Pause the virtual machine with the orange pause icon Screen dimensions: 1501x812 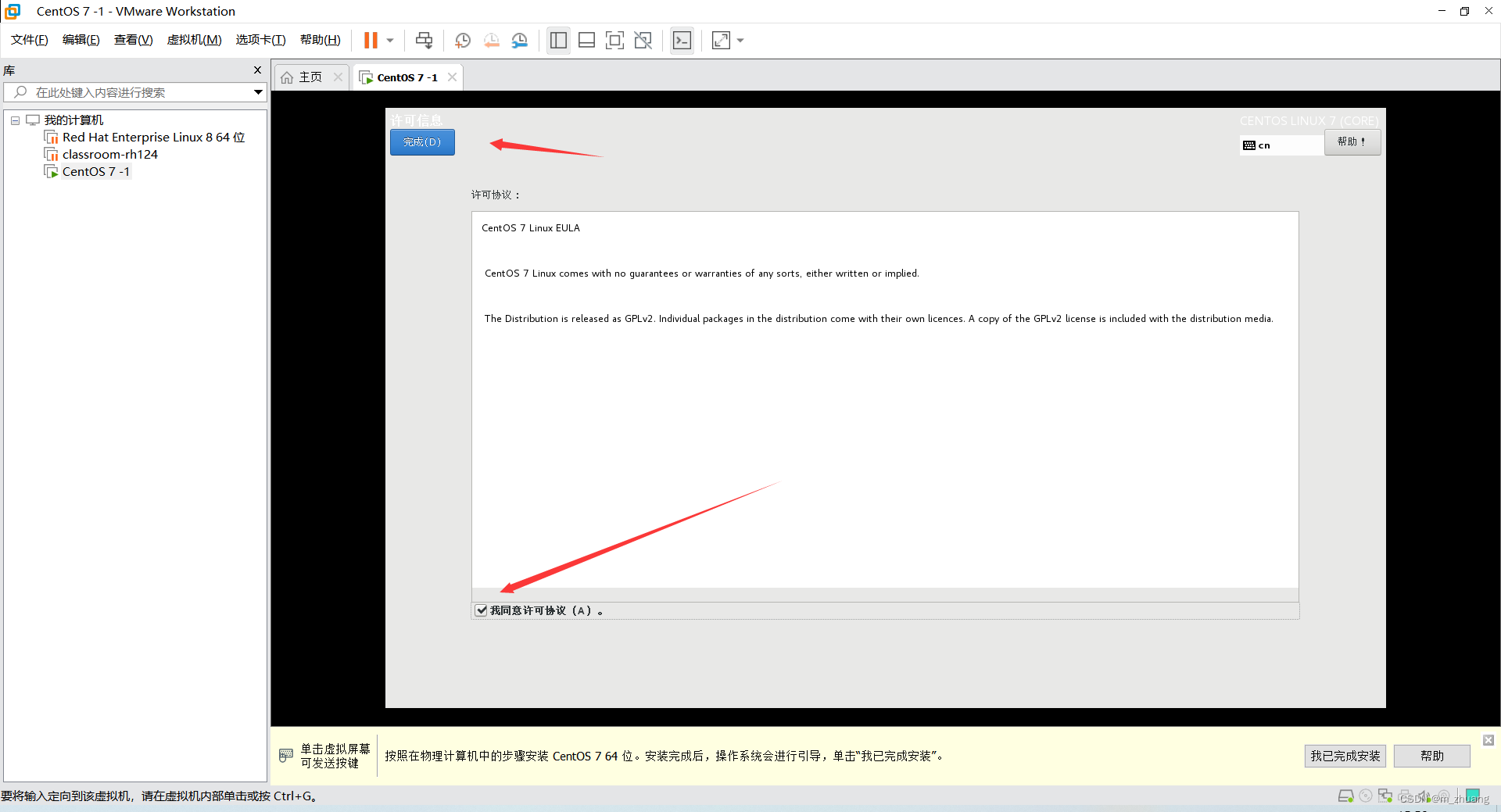click(371, 40)
